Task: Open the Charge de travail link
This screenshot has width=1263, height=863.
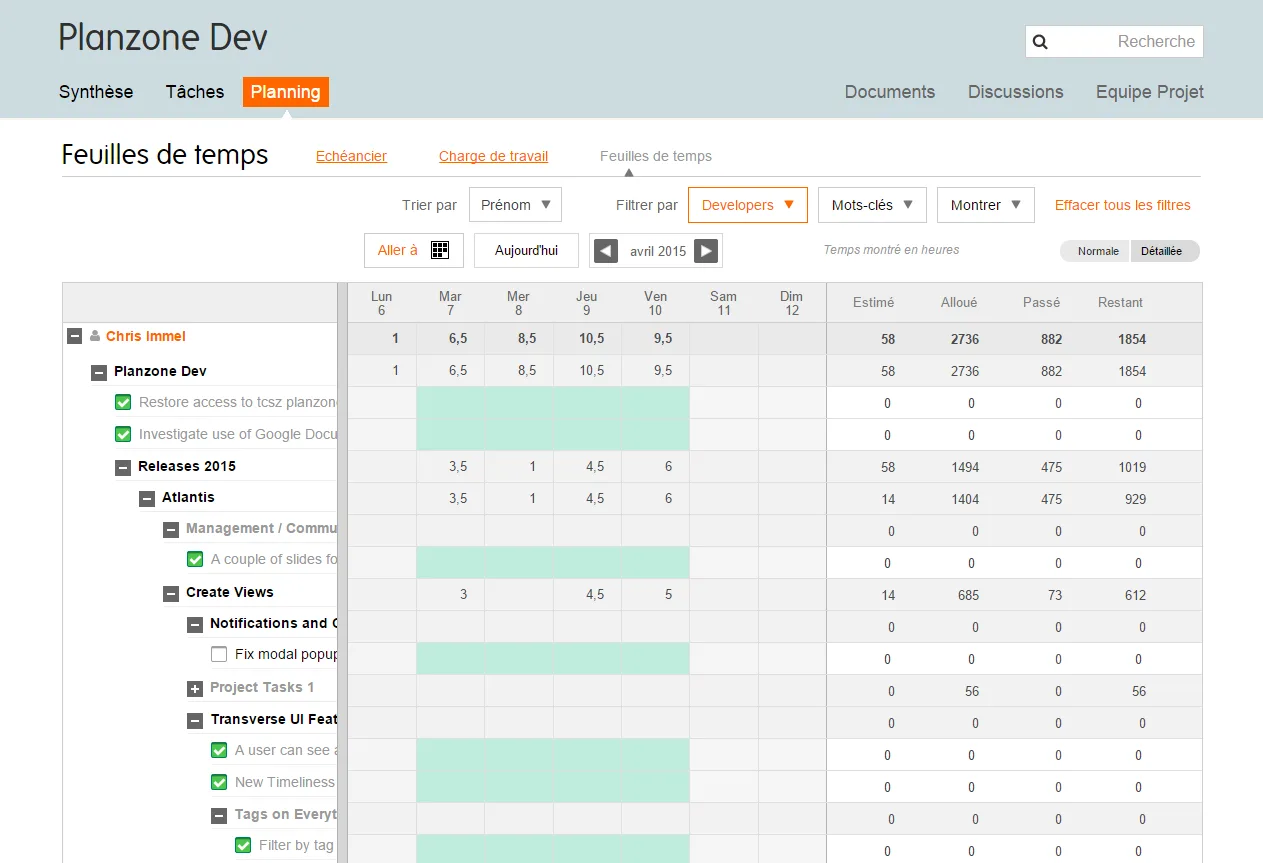Action: coord(493,156)
